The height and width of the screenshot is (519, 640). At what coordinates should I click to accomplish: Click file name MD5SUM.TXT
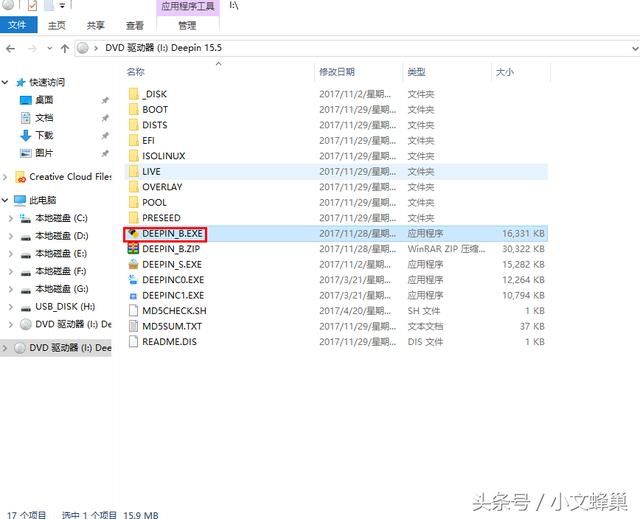click(x=172, y=326)
